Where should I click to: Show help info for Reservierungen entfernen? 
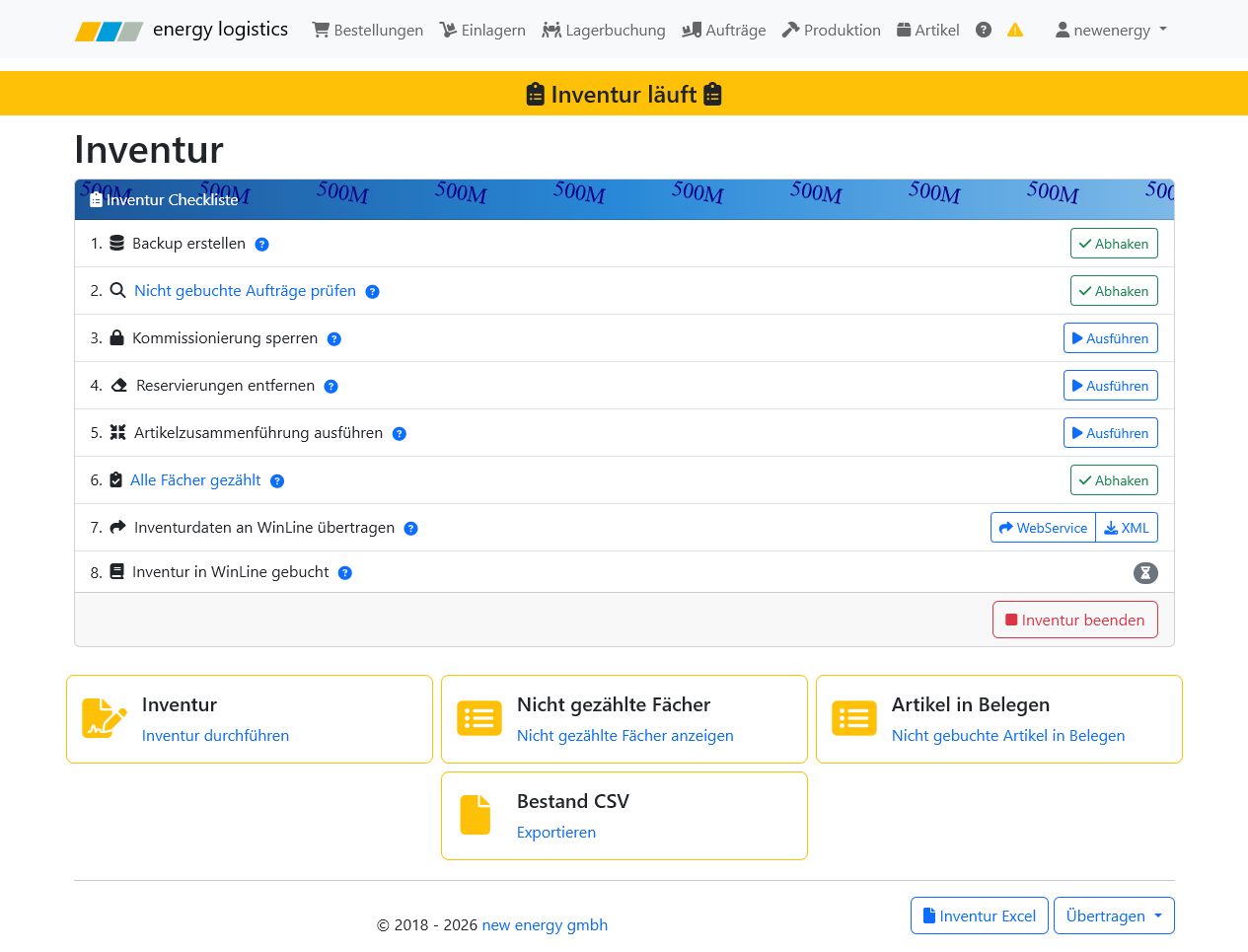[331, 387]
